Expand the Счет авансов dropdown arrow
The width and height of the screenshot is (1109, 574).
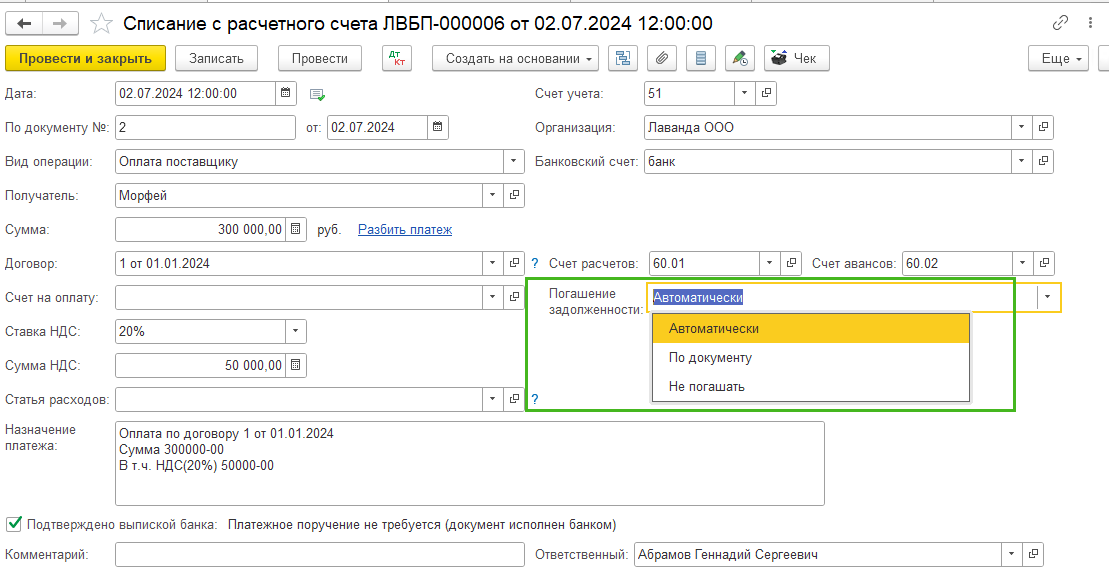pos(1022,264)
